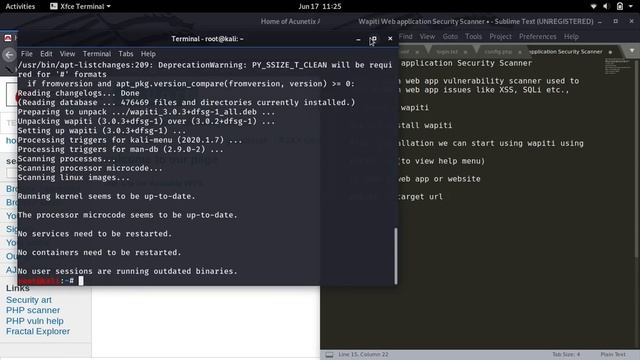Open the Xfce Terminal app menu
The image size is (640, 360).
80,6
